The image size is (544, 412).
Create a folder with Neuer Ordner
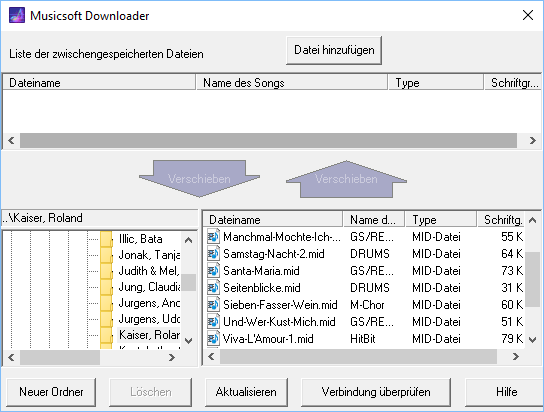pyautogui.click(x=51, y=392)
